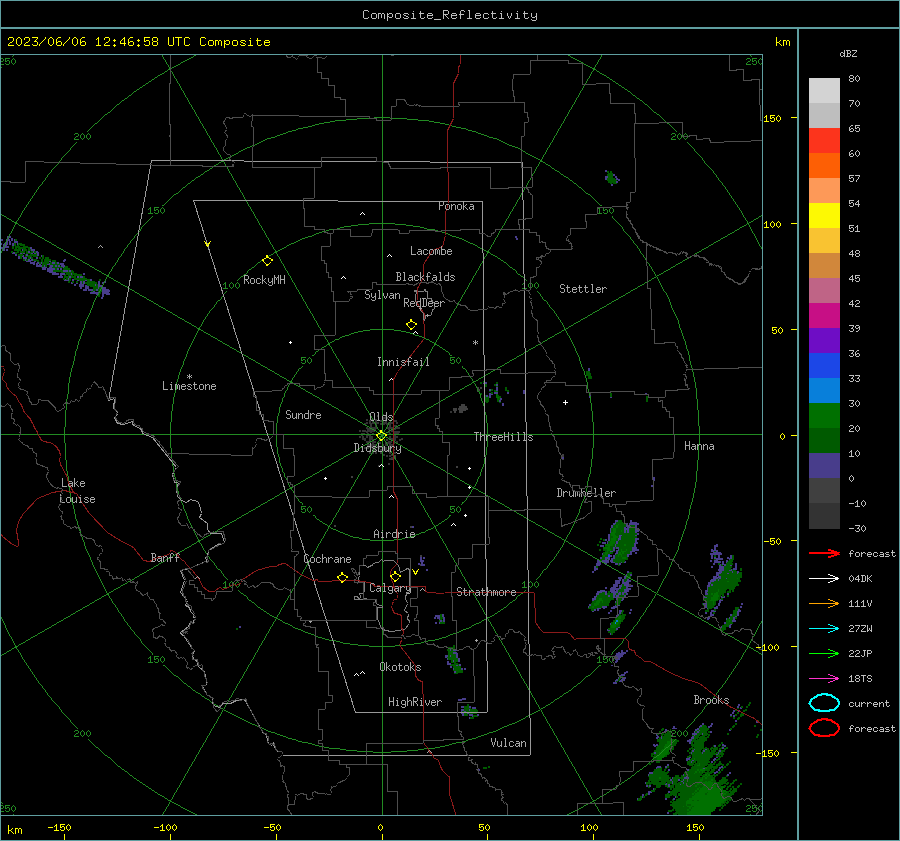Click the yellow diamond marker above Calgary
The width and height of the screenshot is (900, 841).
[x=395, y=576]
